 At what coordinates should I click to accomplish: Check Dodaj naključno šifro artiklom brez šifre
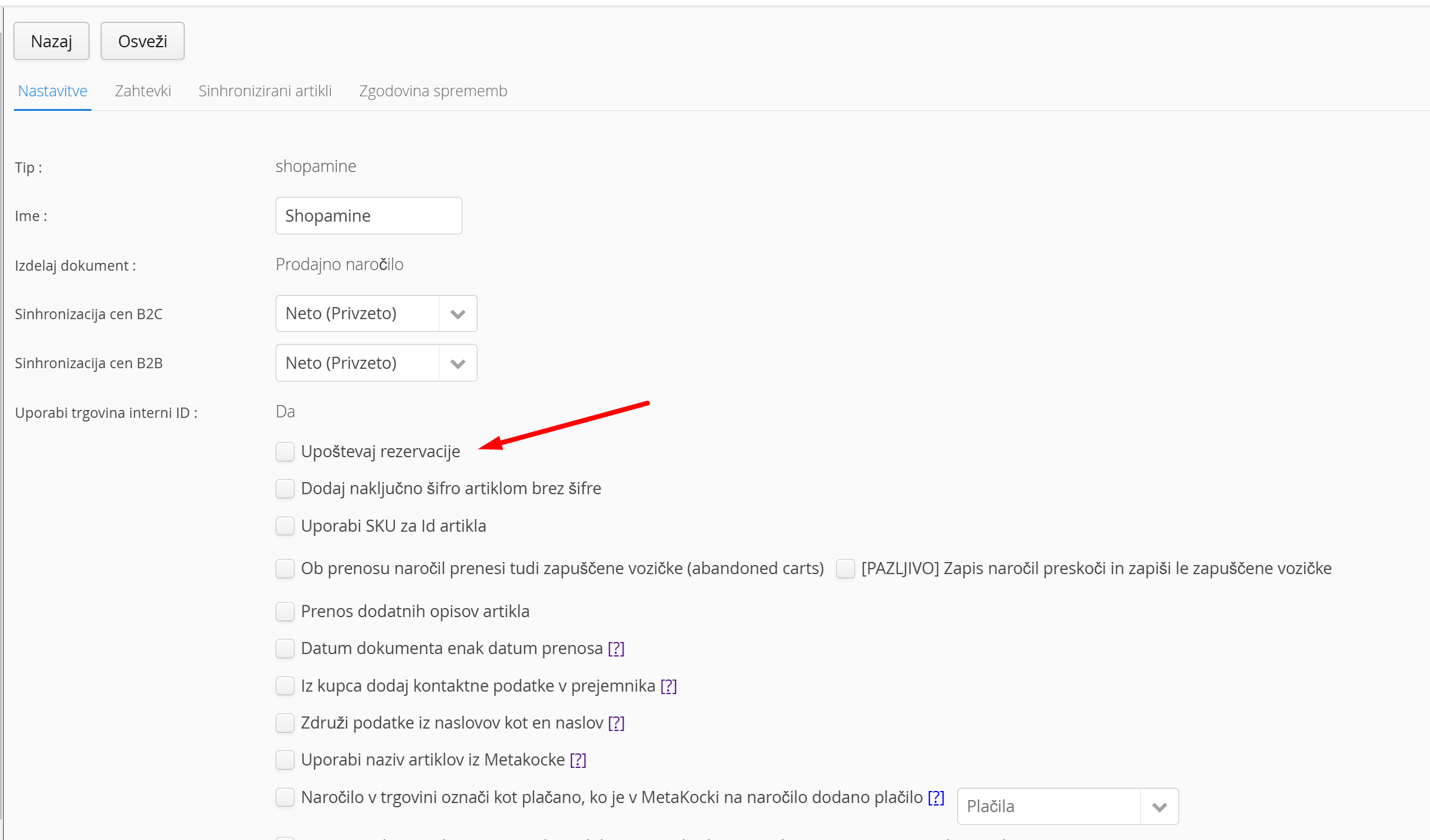(285, 489)
